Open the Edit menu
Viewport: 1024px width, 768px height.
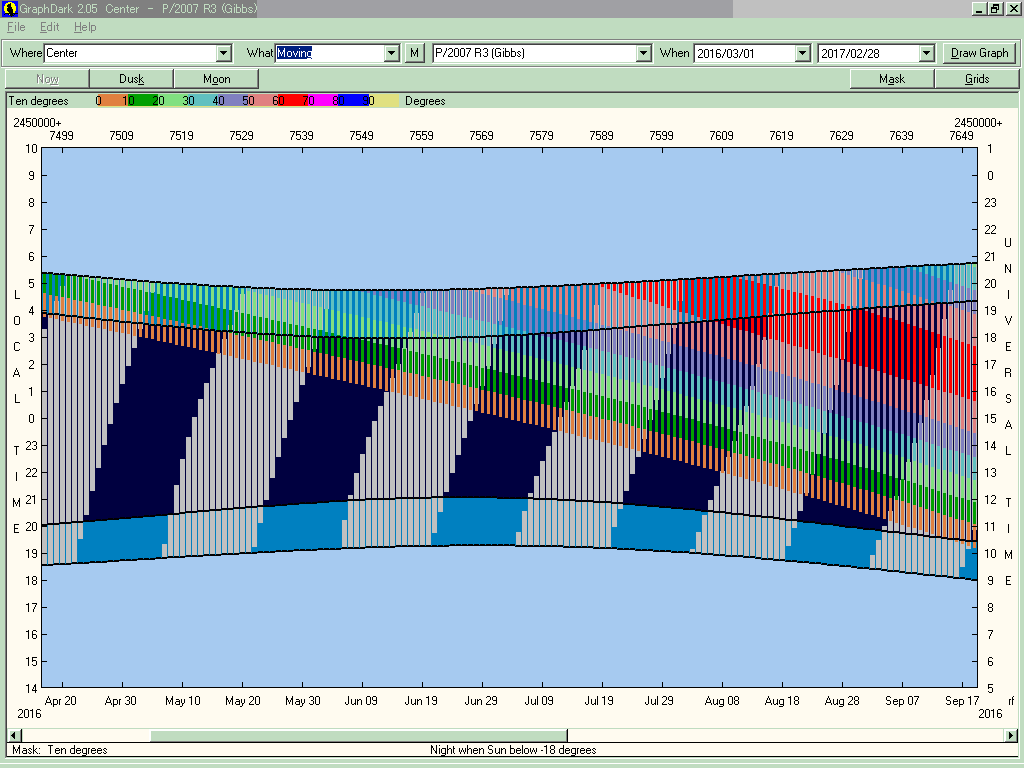(50, 27)
